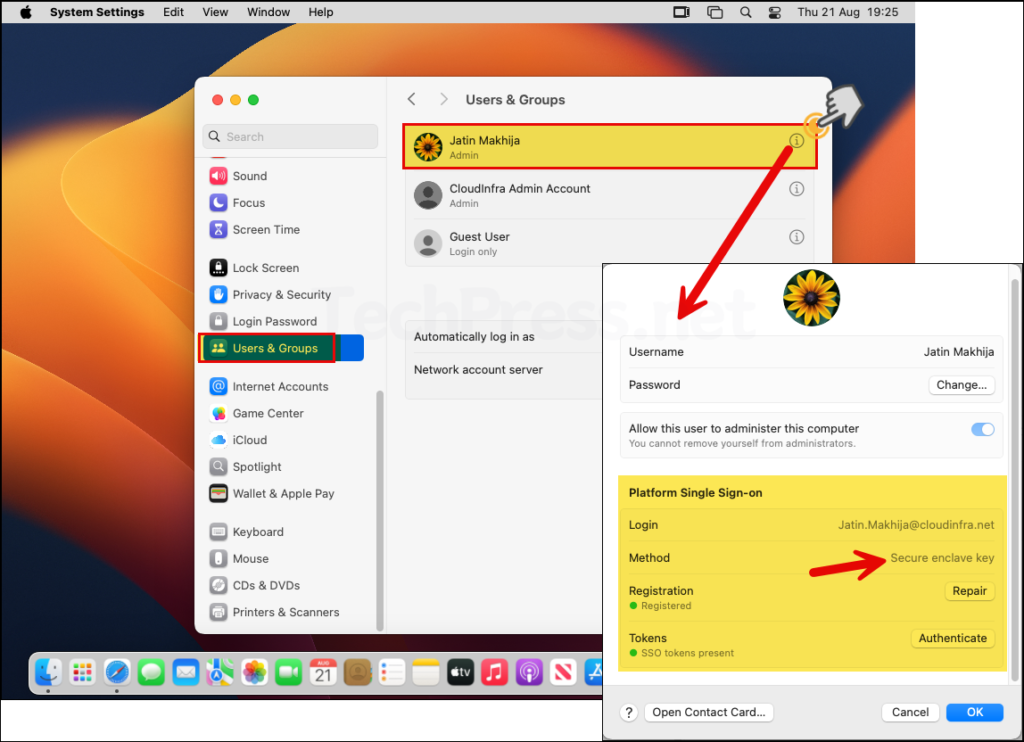The image size is (1024, 742).
Task: Click info icon for Jatin Makhija
Action: click(796, 140)
